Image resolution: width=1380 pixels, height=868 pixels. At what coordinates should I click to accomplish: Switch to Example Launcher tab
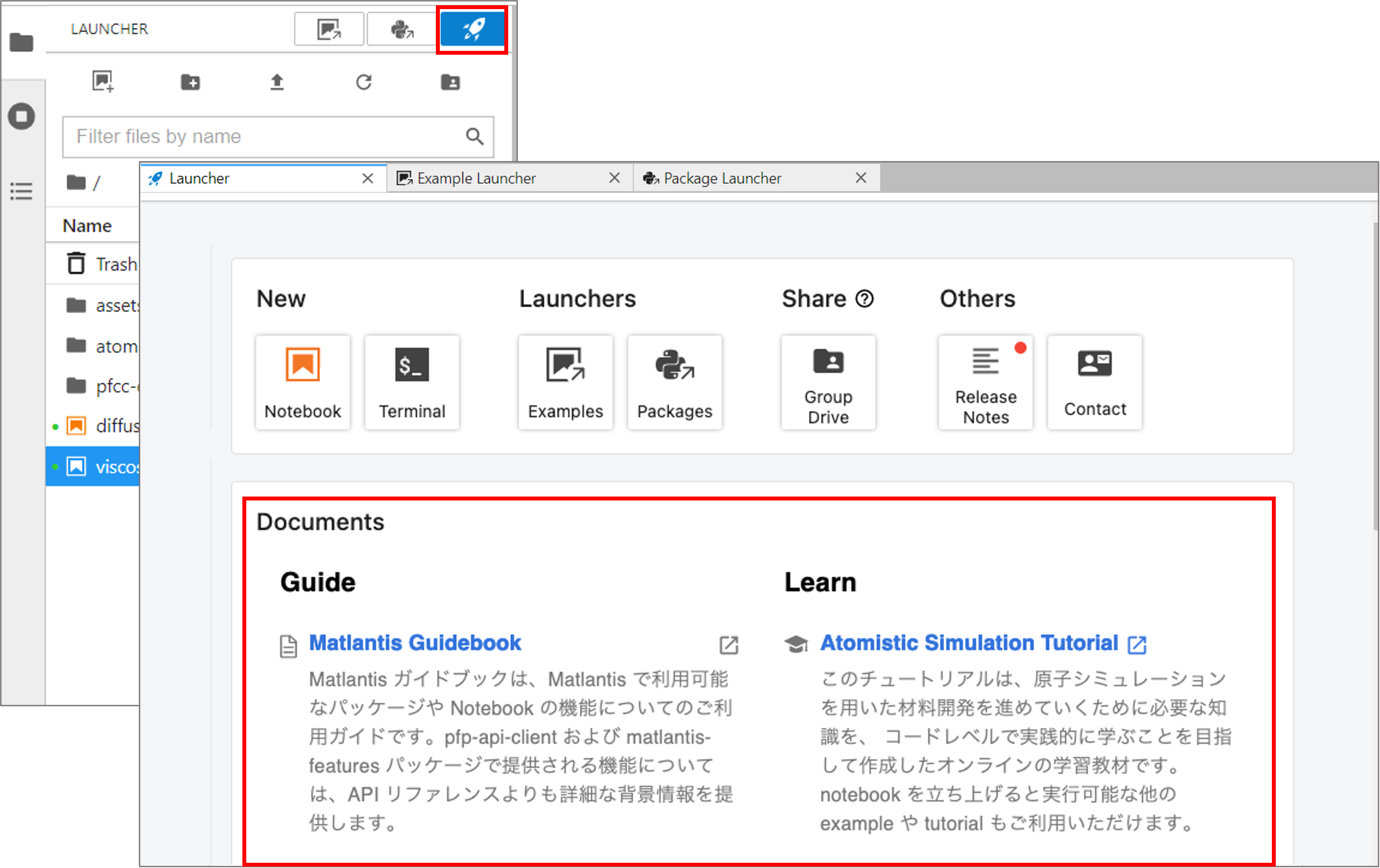[476, 179]
